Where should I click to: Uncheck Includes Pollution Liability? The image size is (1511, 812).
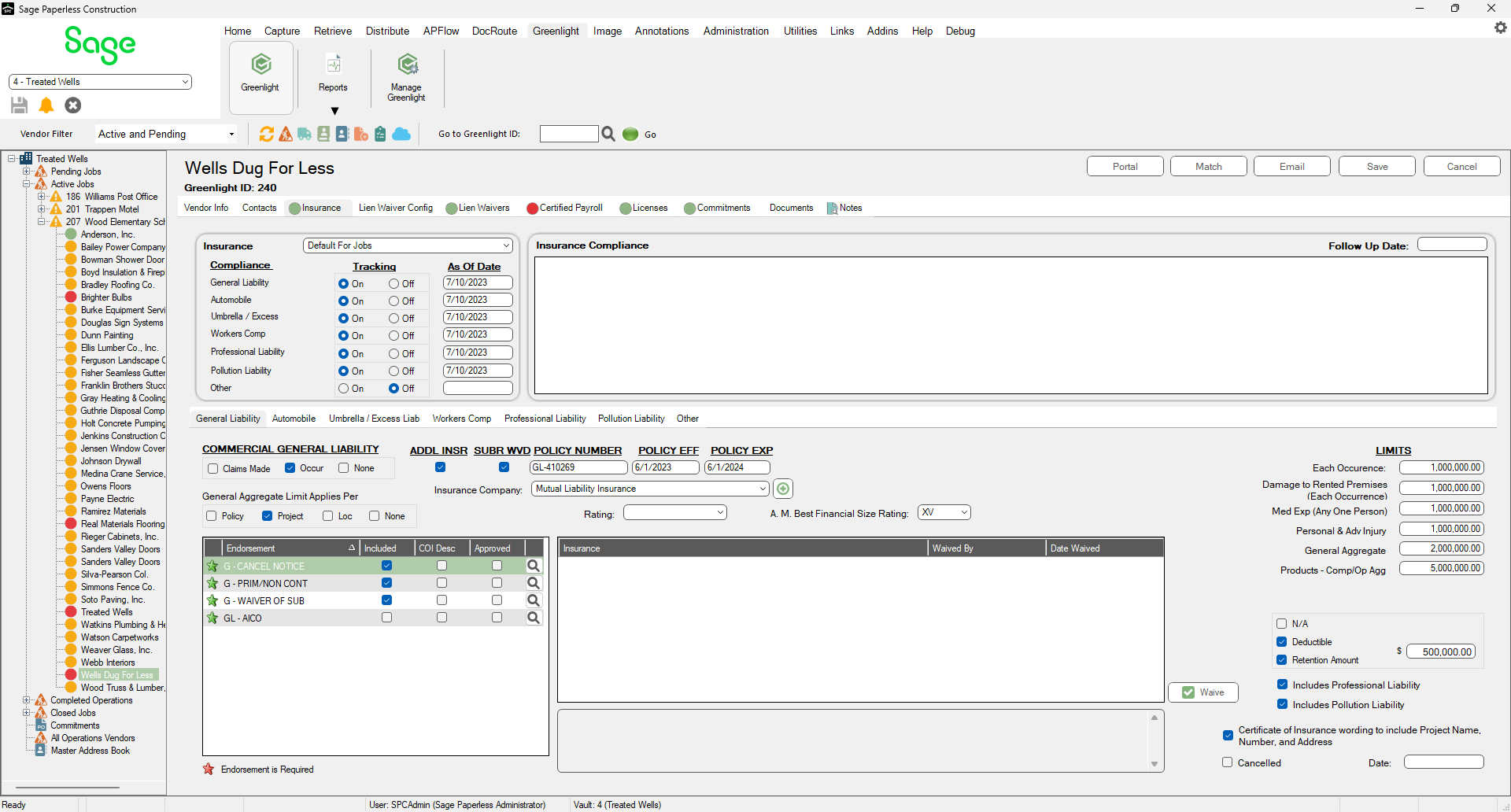point(1282,704)
